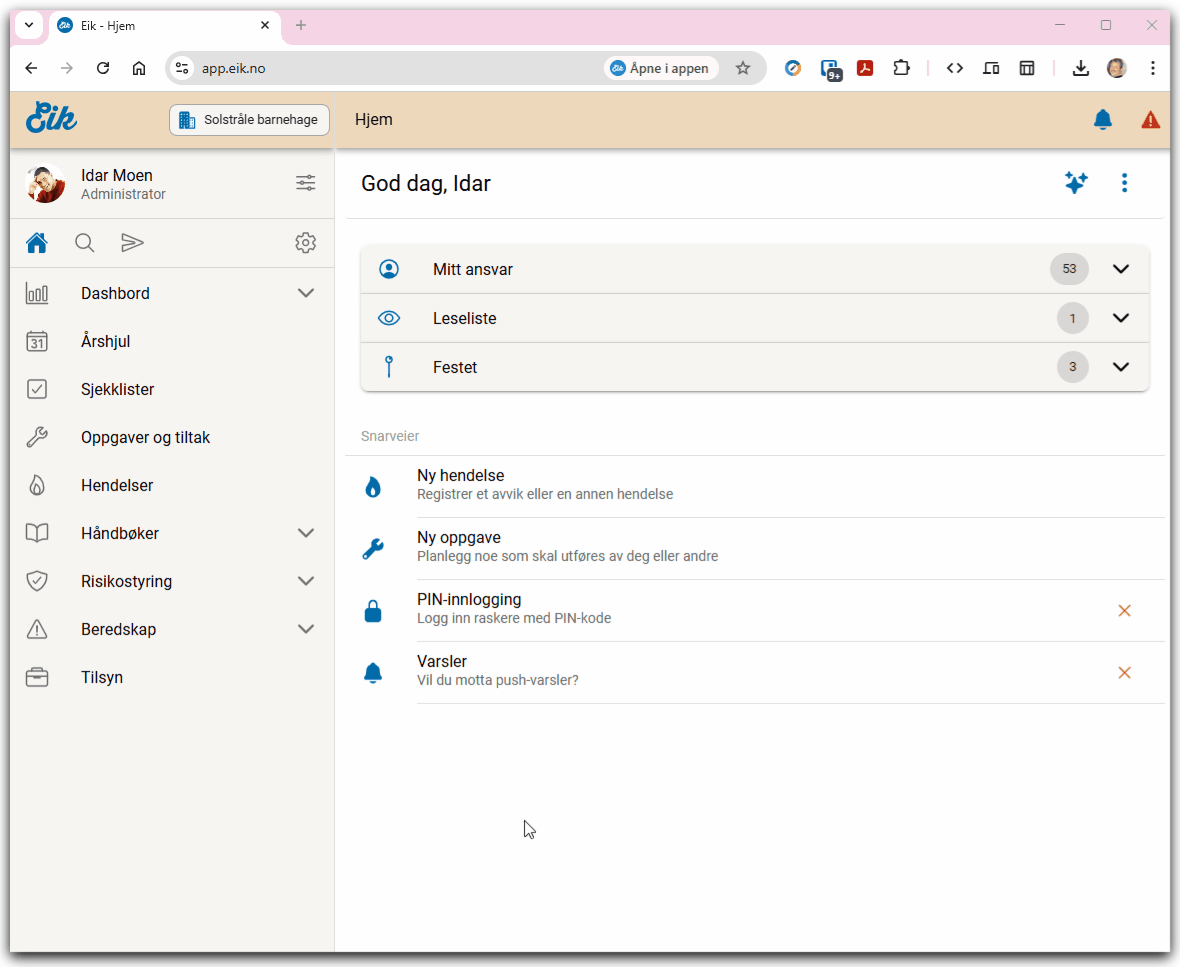The image size is (1180, 967).
Task: Click the red warning triangle icon
Action: click(1151, 120)
